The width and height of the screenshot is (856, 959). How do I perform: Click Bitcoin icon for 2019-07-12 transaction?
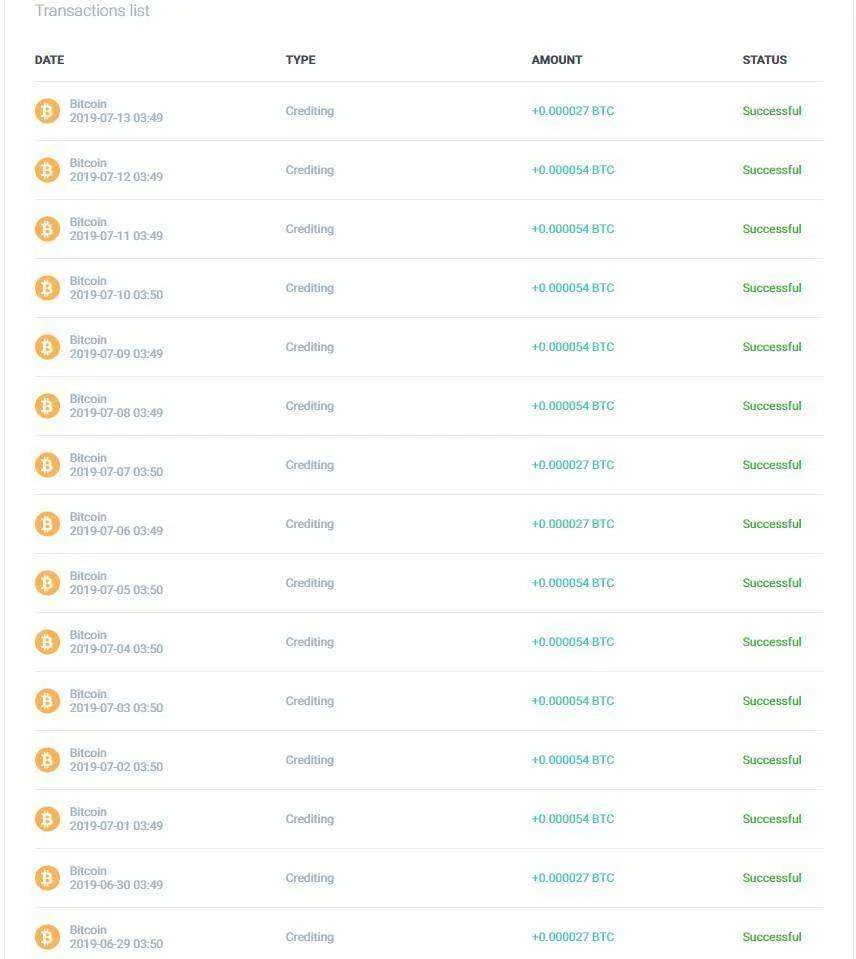[x=47, y=170]
